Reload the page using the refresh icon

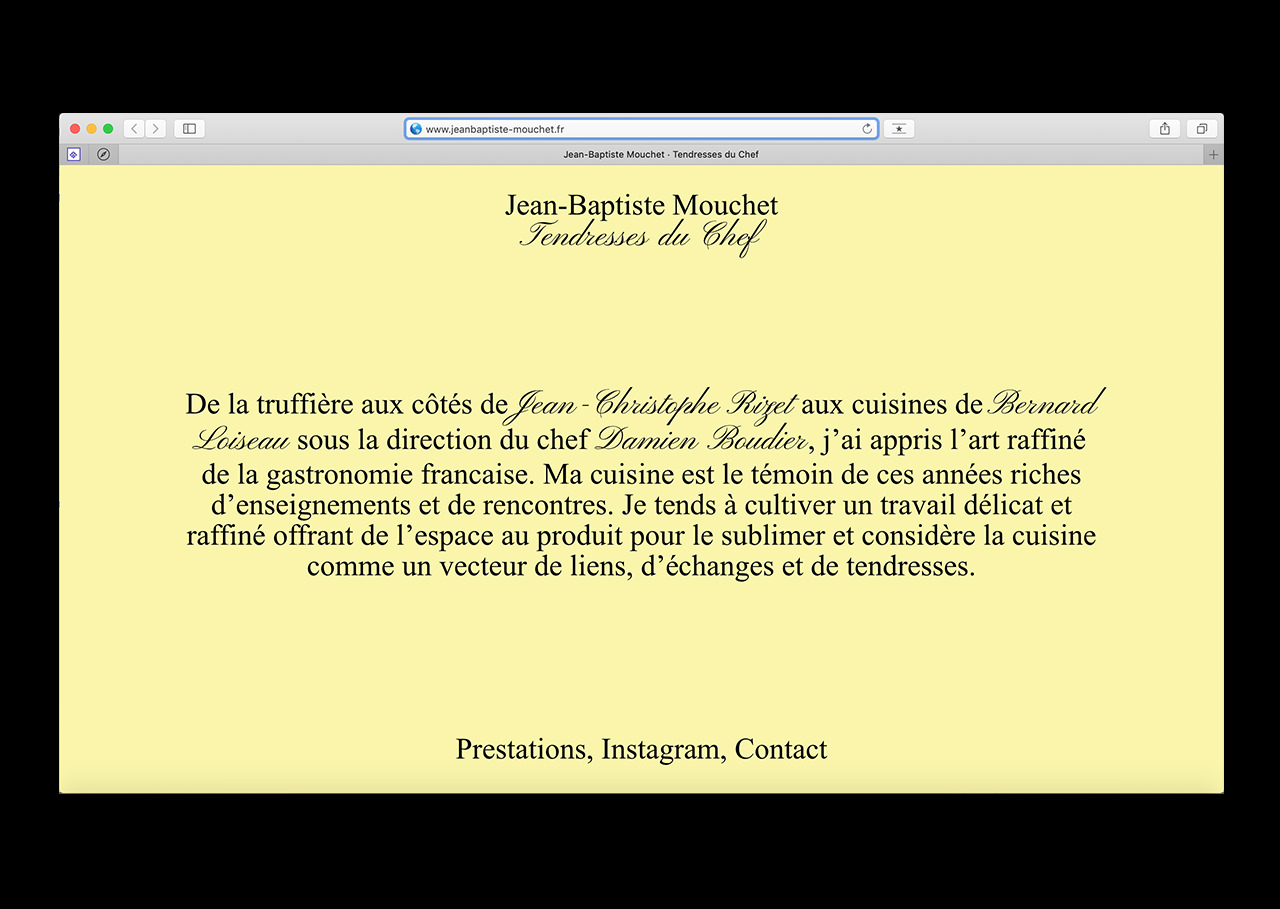pyautogui.click(x=867, y=129)
